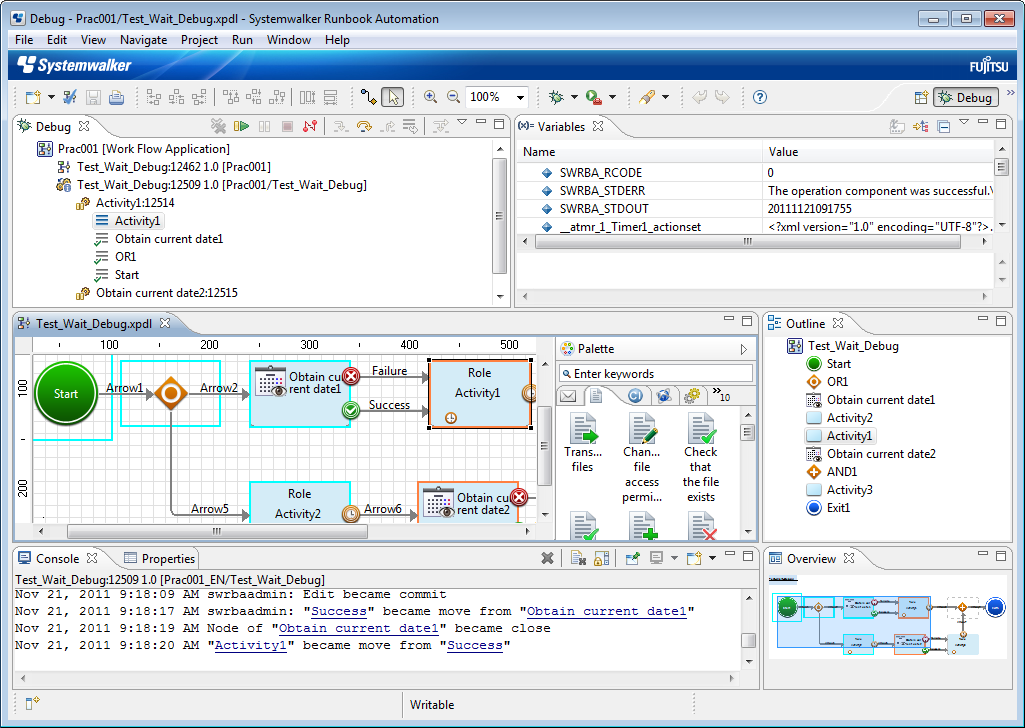This screenshot has height=728, width=1025.
Task: Close the Console view tab
Action: 92,558
